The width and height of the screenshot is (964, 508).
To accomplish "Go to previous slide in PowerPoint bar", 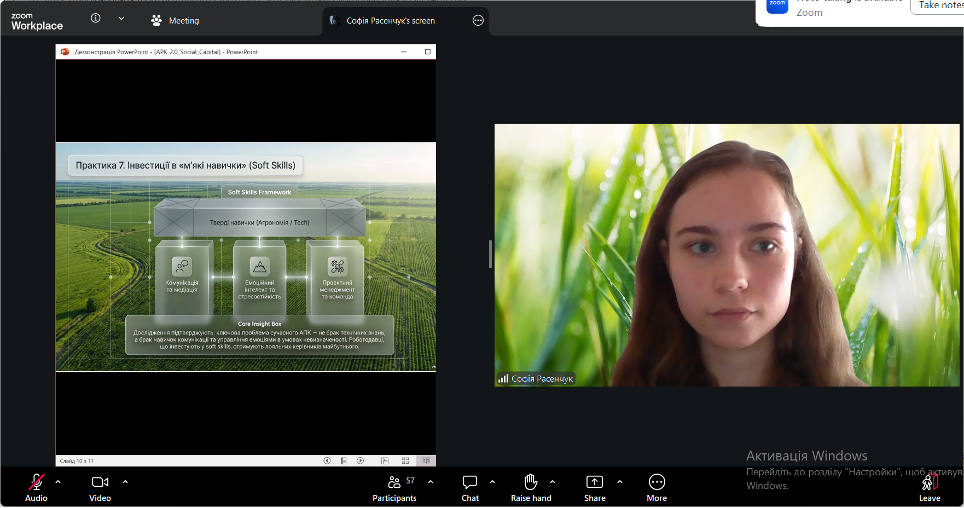I will (x=327, y=461).
